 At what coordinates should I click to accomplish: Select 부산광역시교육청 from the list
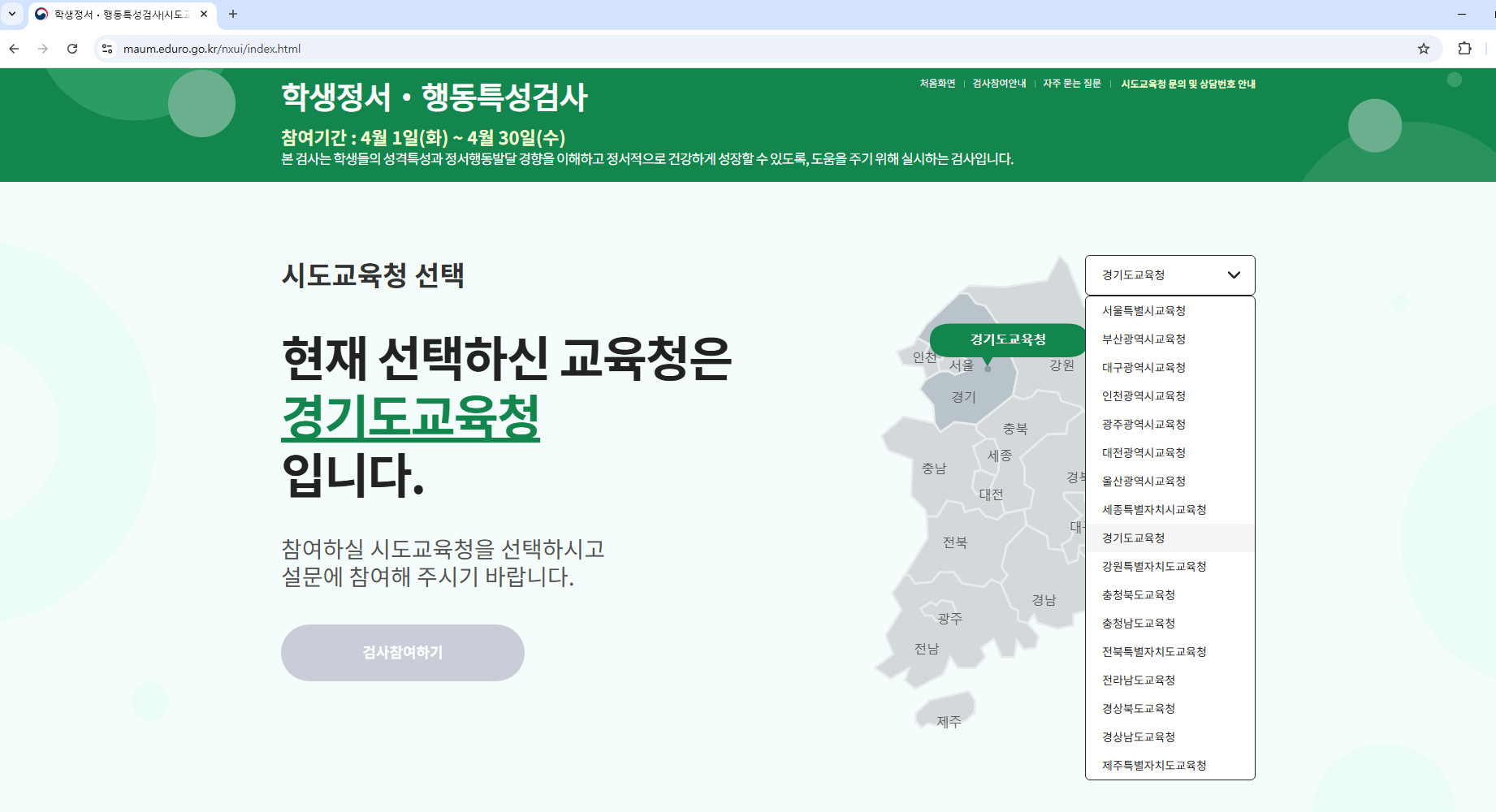coord(1170,339)
